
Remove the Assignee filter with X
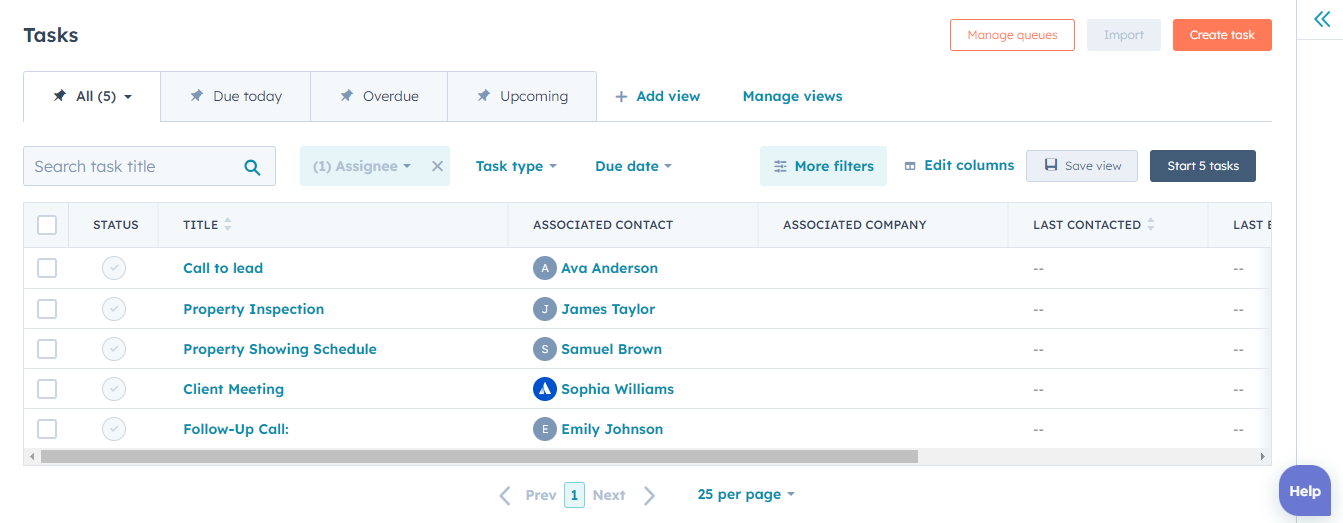click(x=437, y=167)
